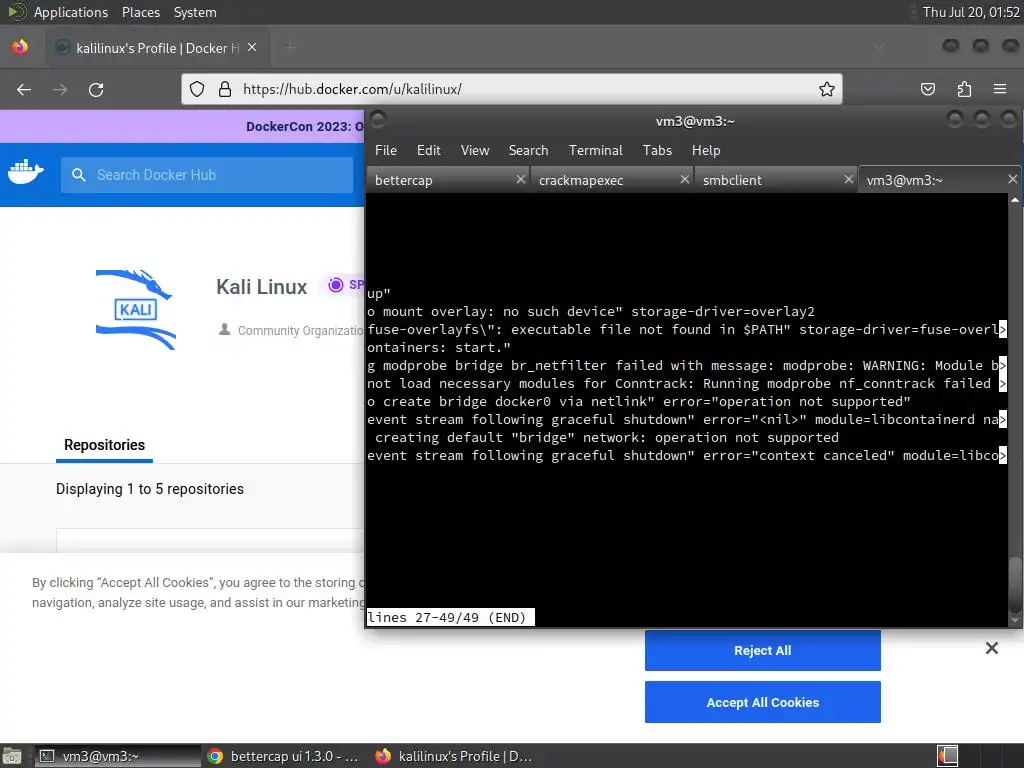This screenshot has width=1024, height=768.
Task: Click the workspace switcher icon in taskbar
Action: tap(947, 756)
